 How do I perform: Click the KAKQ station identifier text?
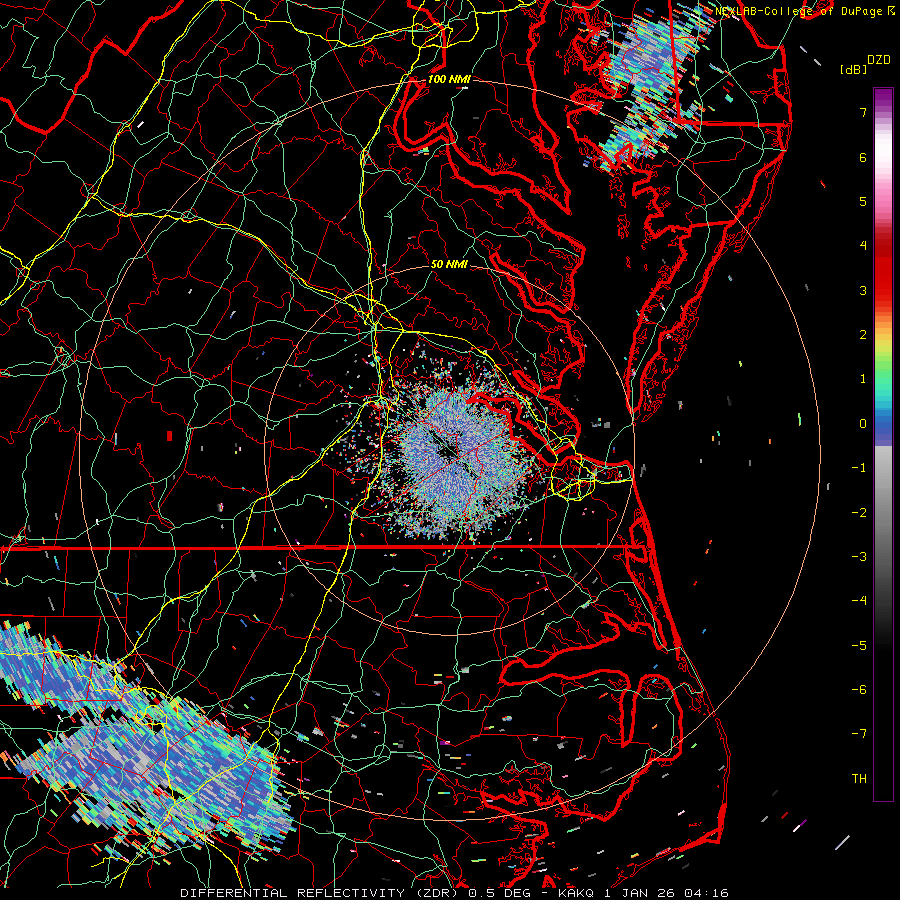[576, 893]
